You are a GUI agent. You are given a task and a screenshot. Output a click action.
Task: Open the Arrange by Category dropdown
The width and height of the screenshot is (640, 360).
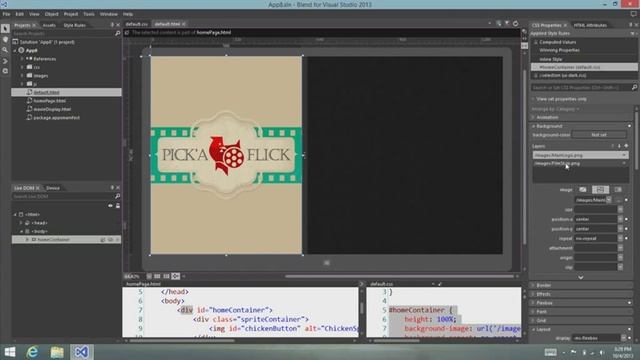pos(555,109)
